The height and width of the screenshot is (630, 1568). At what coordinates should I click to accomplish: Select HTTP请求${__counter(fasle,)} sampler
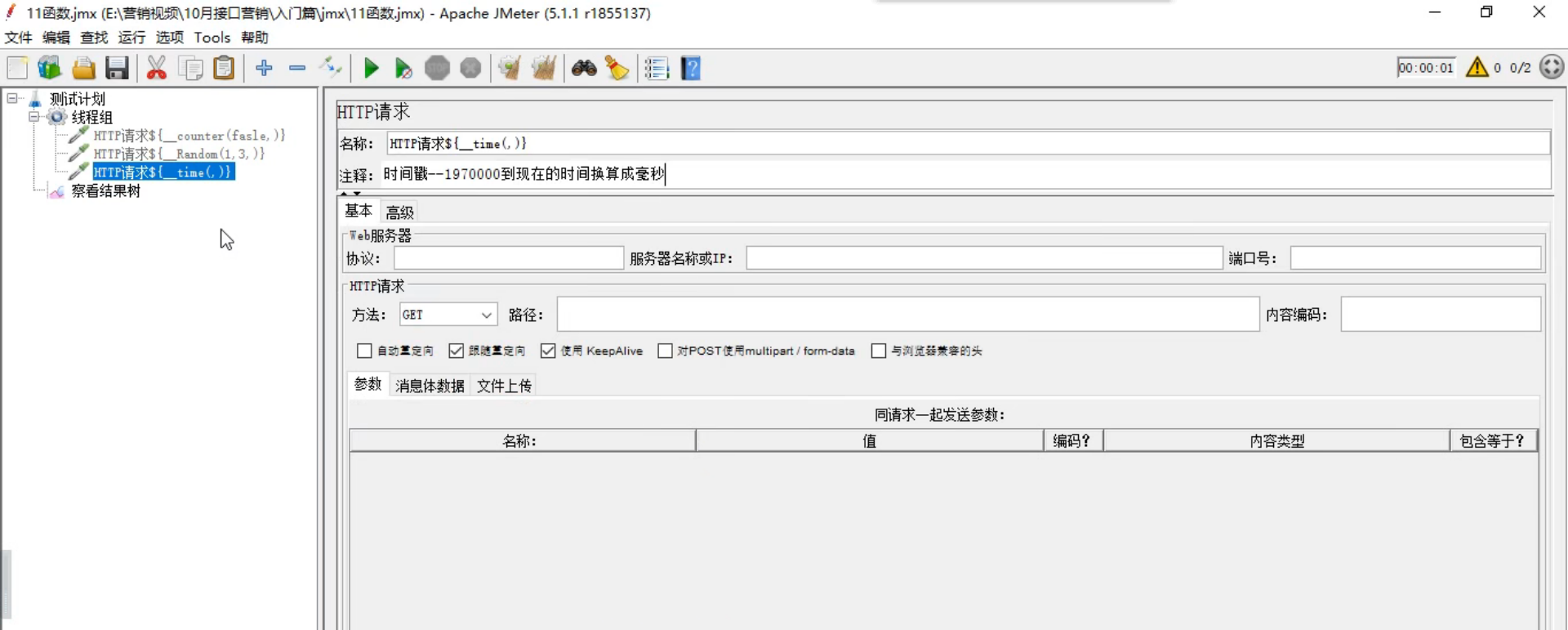point(189,136)
